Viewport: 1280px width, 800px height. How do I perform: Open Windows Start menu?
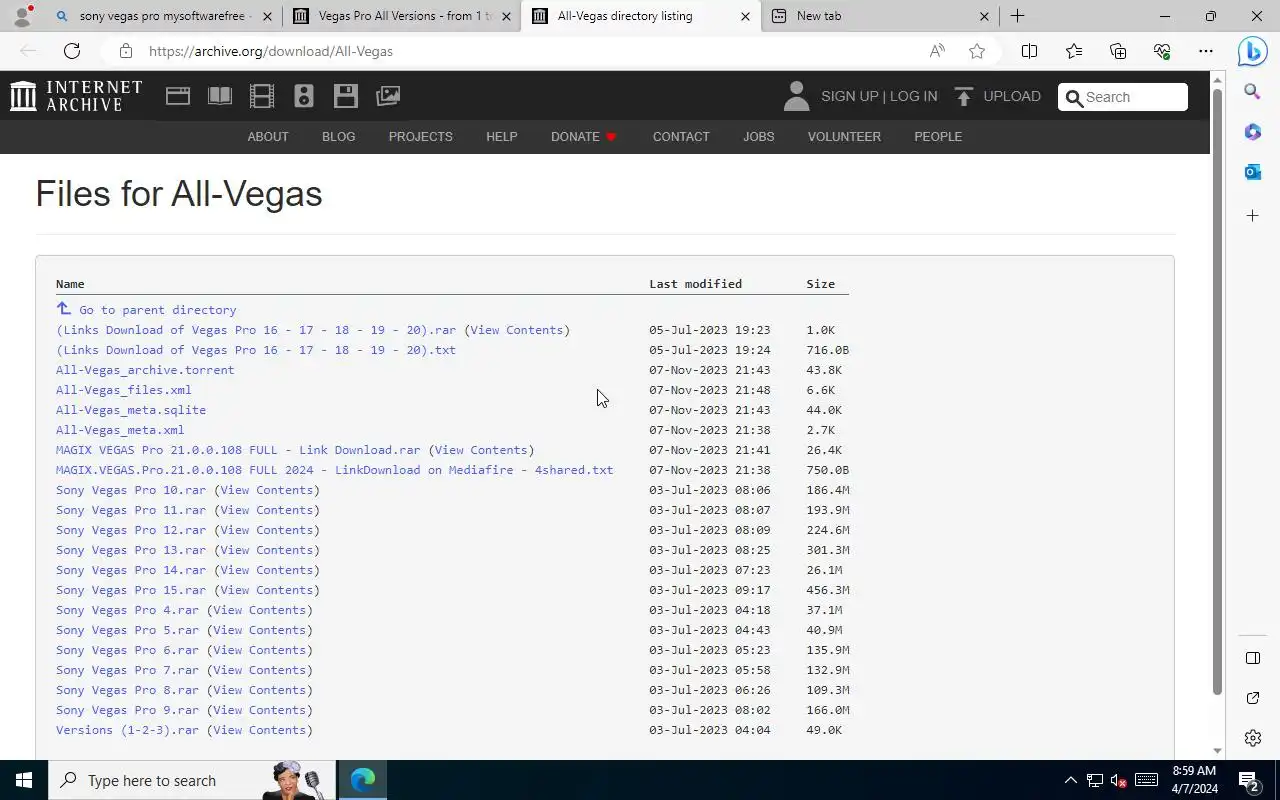tap(24, 780)
